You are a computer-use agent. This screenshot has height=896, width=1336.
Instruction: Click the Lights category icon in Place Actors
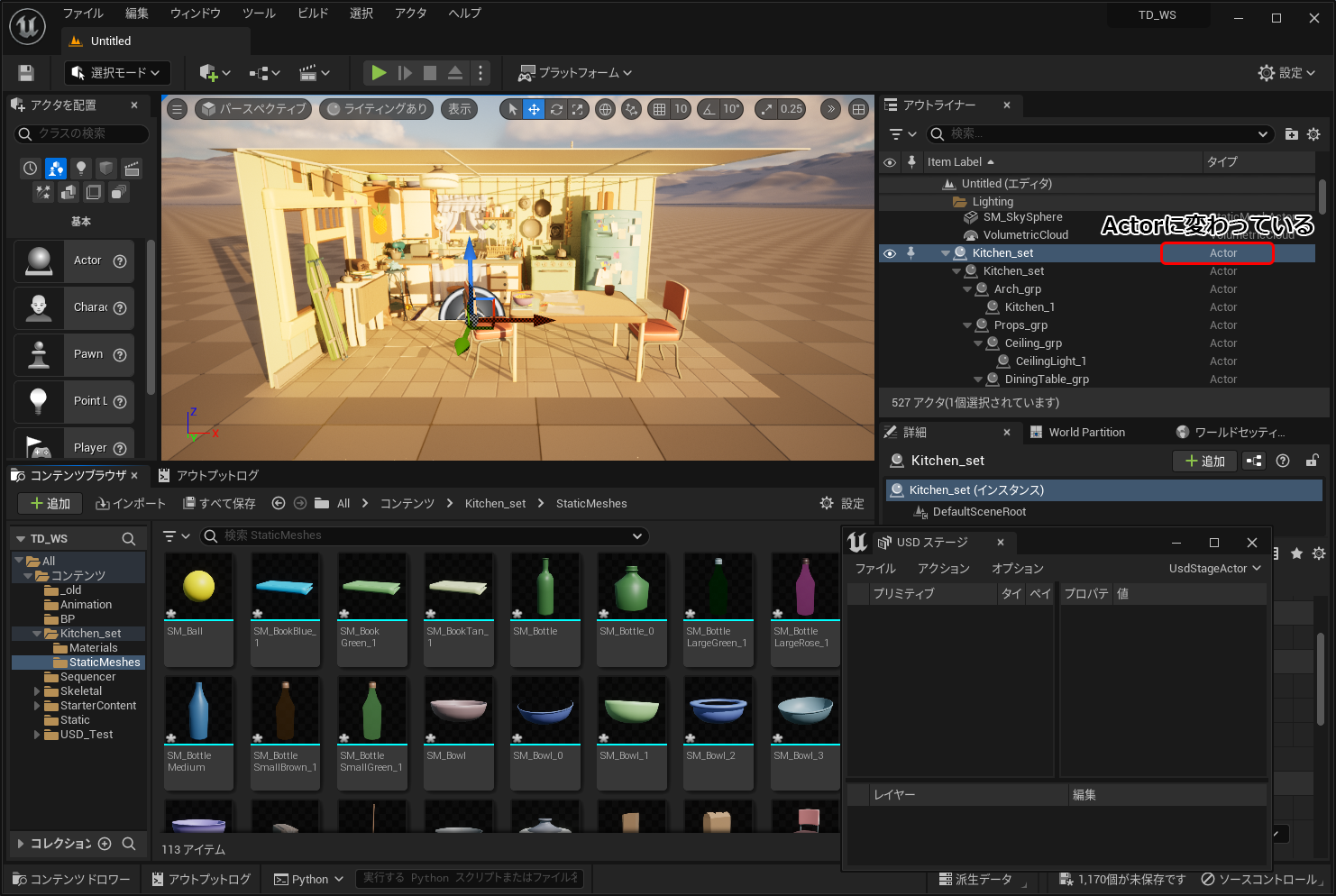pos(81,169)
